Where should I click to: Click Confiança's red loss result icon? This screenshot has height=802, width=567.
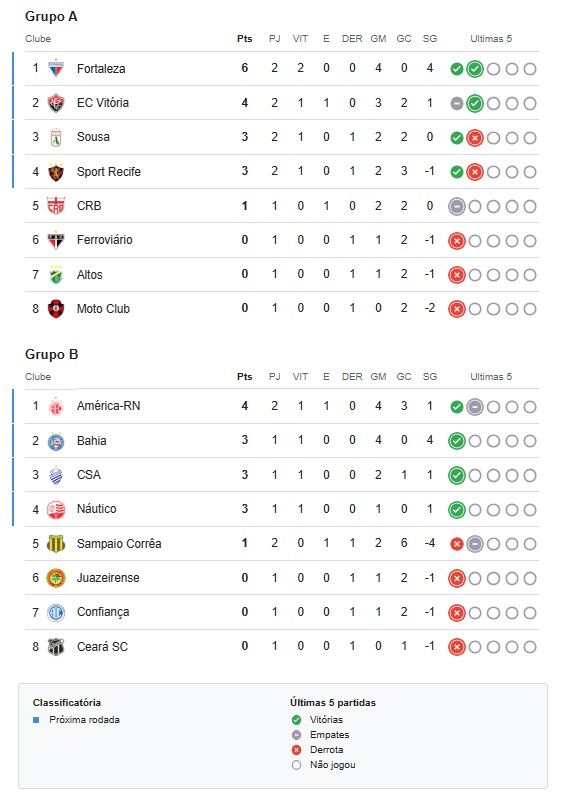[x=457, y=613]
